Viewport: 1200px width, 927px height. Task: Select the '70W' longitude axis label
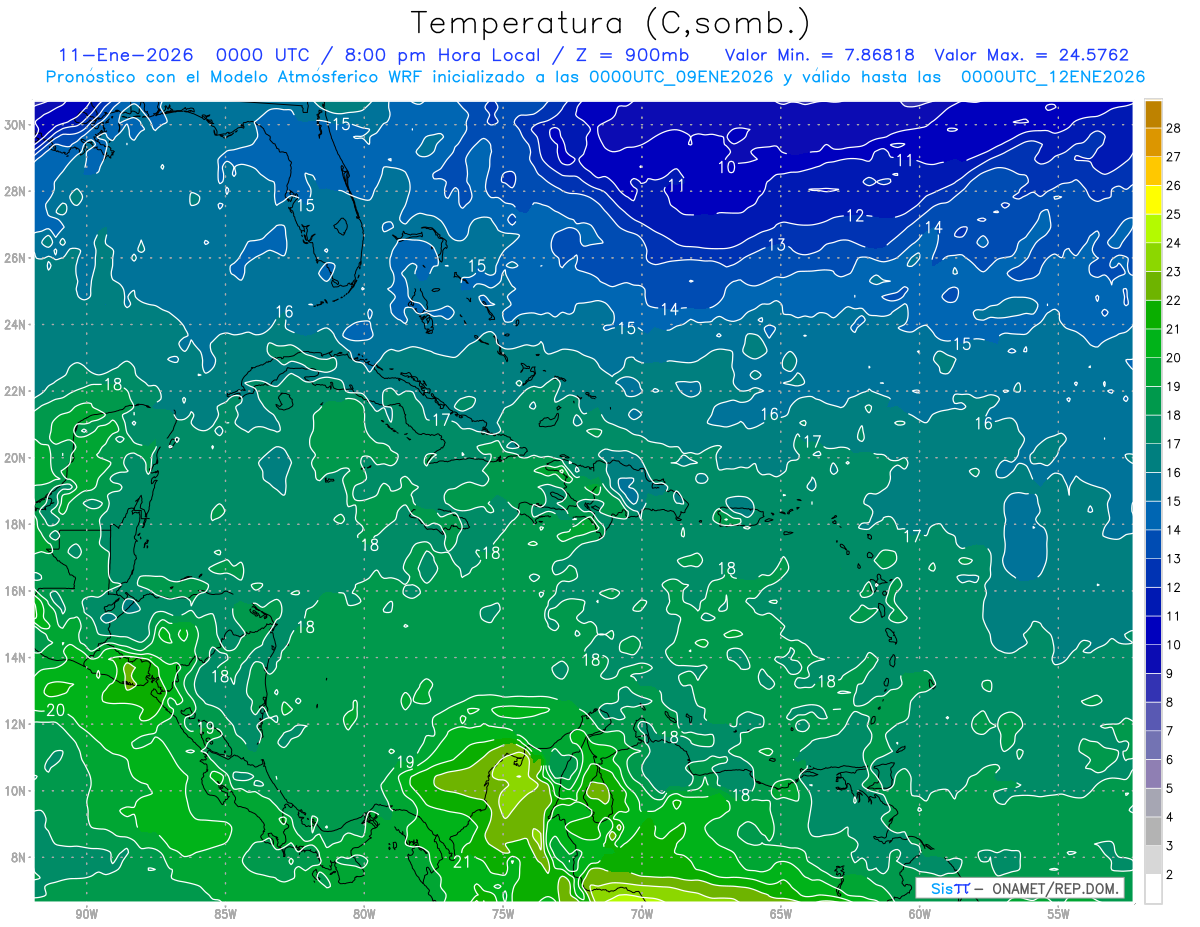click(642, 915)
